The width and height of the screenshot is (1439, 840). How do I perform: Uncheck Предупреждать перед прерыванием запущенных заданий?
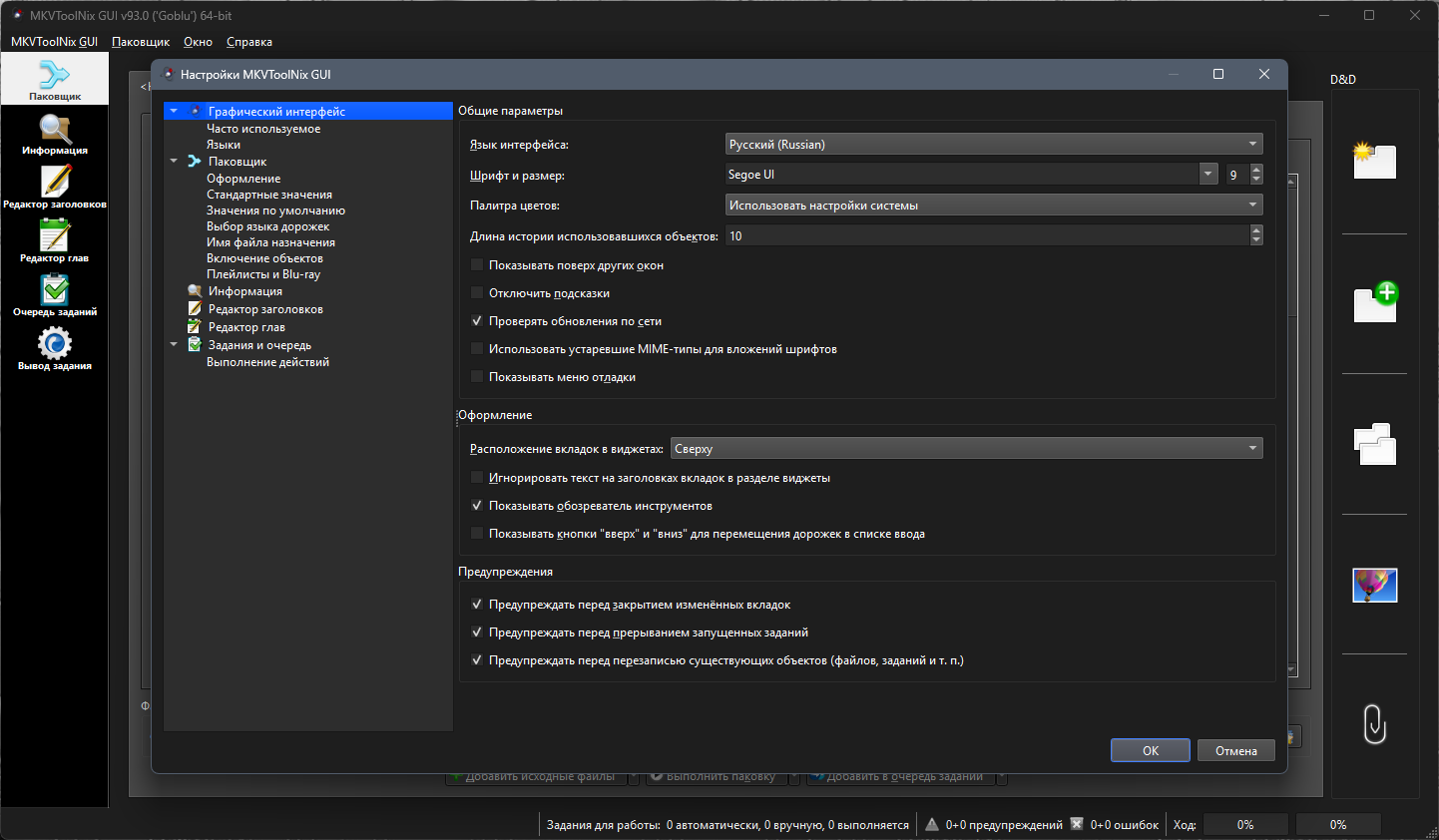(477, 632)
